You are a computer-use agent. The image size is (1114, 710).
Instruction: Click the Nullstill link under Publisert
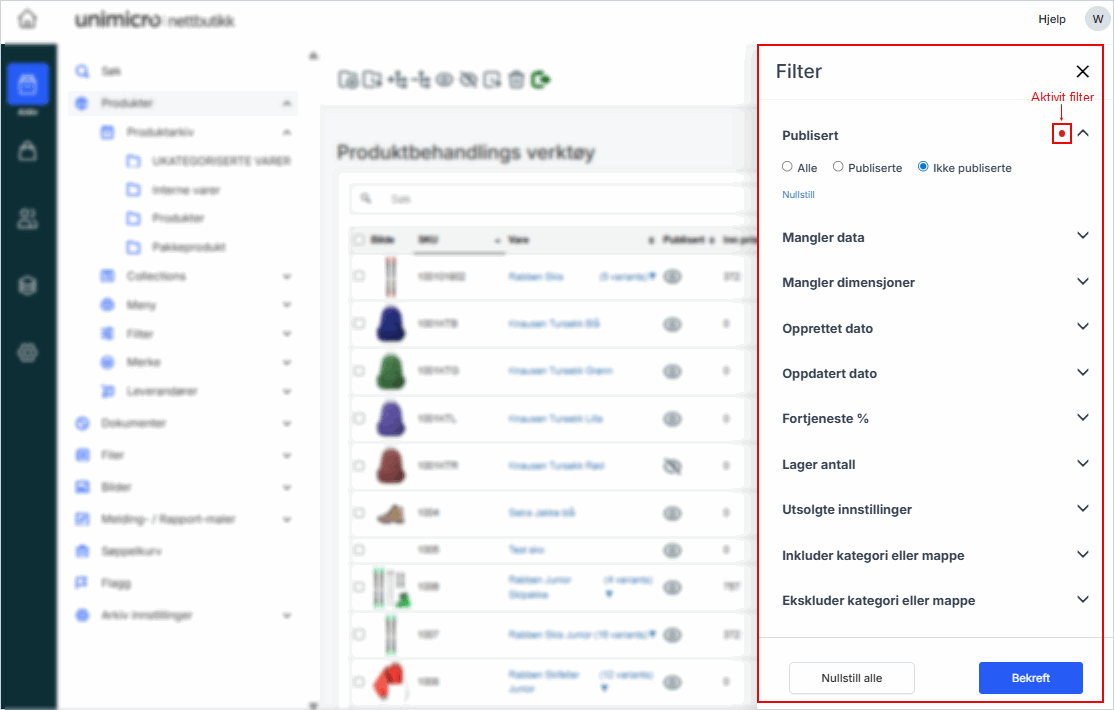tap(798, 195)
